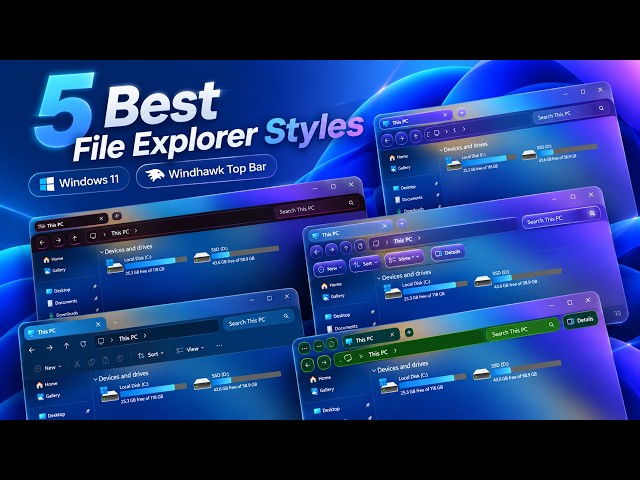Viewport: 640px width, 480px height.
Task: Focus the green Search This PC field
Action: (522, 331)
